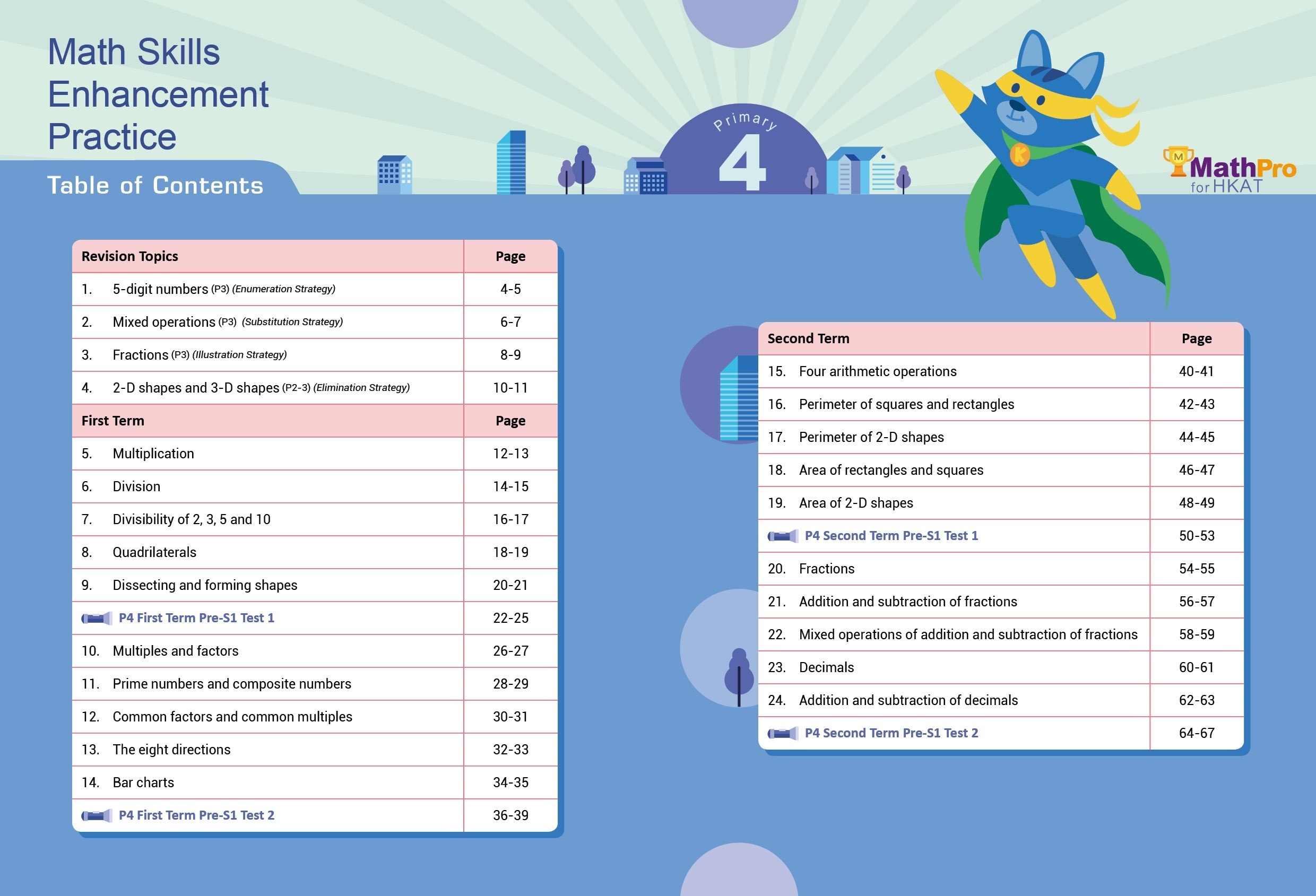
Task: Select topic 17, Perimeter of 2-D shapes
Action: point(954,437)
